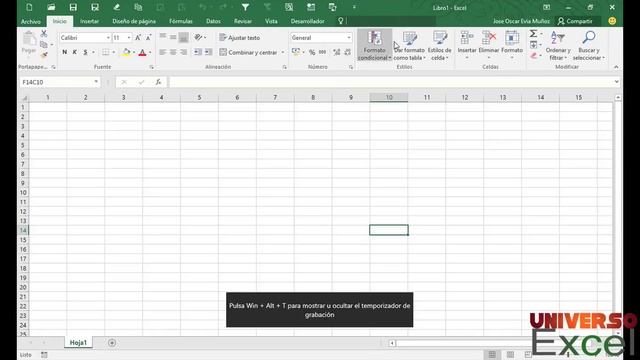The width and height of the screenshot is (640, 360).
Task: Click the Format Painter brush icon
Action: coord(44,55)
